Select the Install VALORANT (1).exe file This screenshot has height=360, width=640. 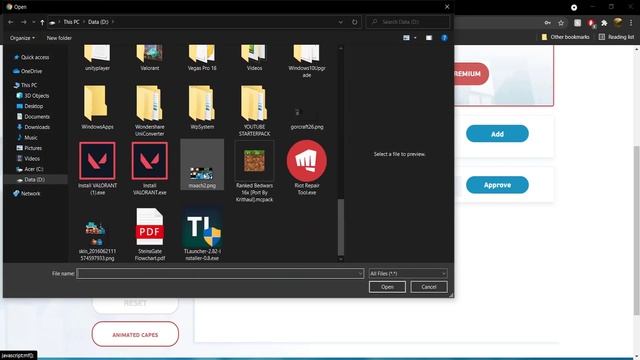(97, 168)
